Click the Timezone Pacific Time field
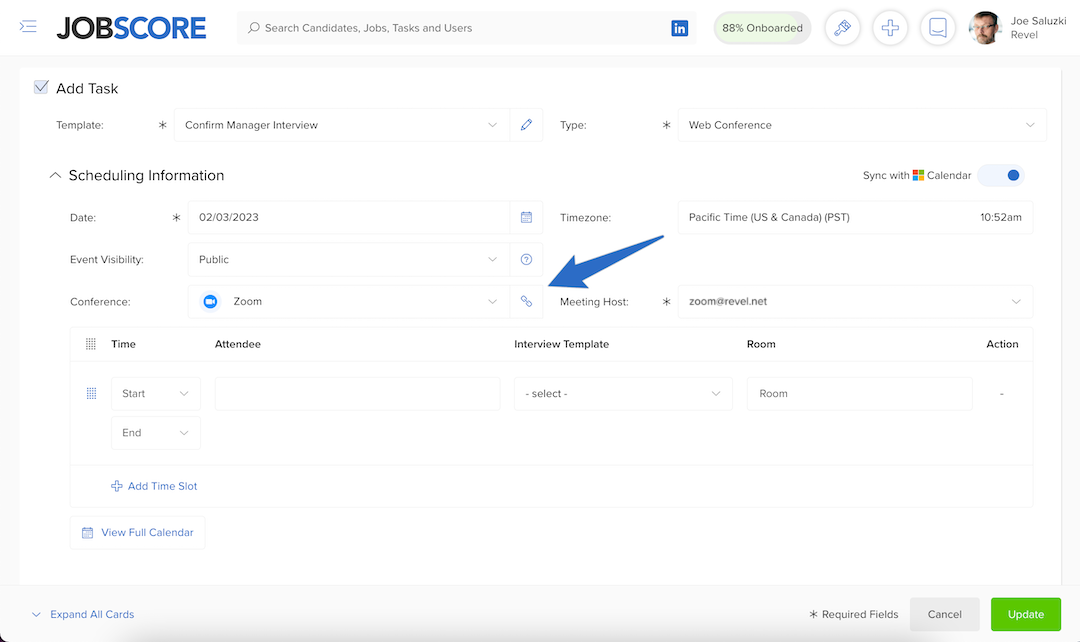 (x=855, y=217)
